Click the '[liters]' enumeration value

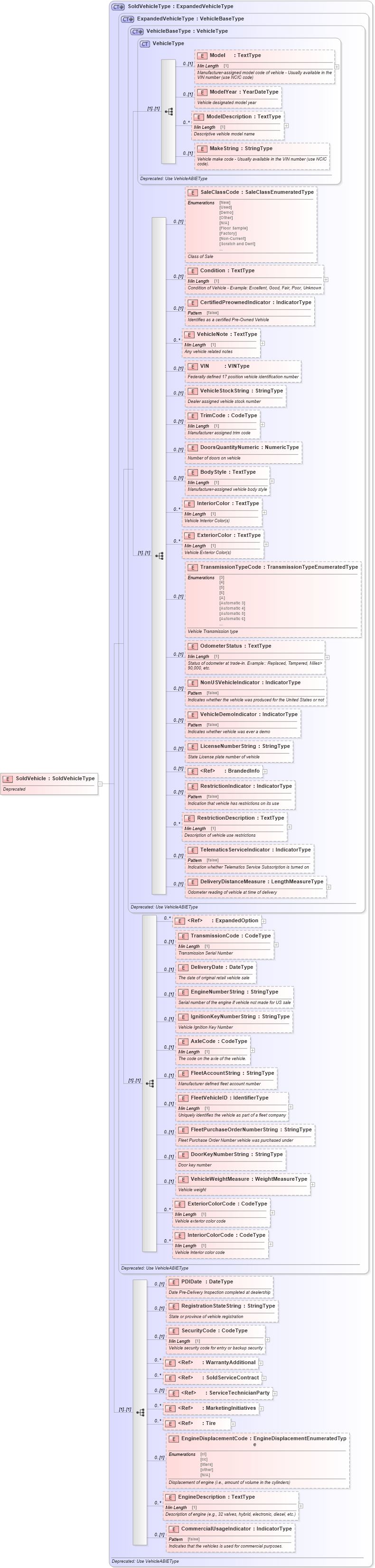pos(206,1464)
